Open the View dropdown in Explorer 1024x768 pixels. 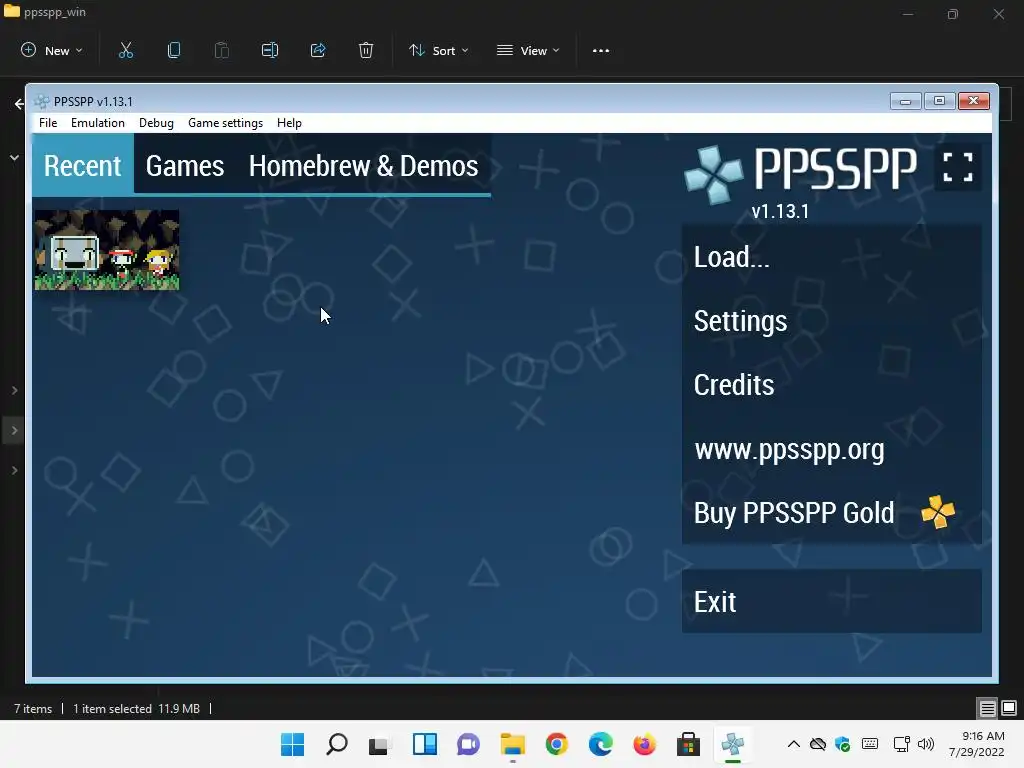click(528, 50)
